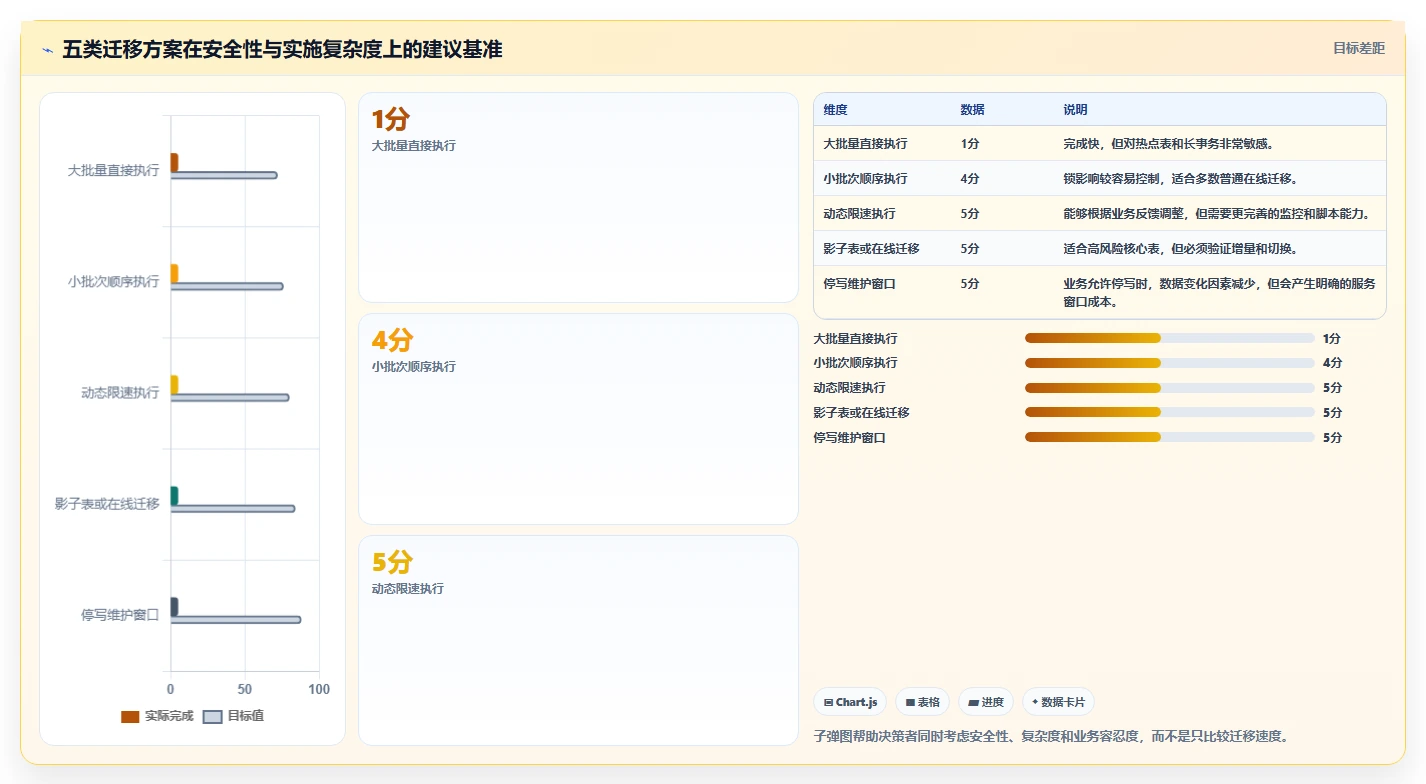Click the 100 tick on the chart axis

click(x=319, y=689)
